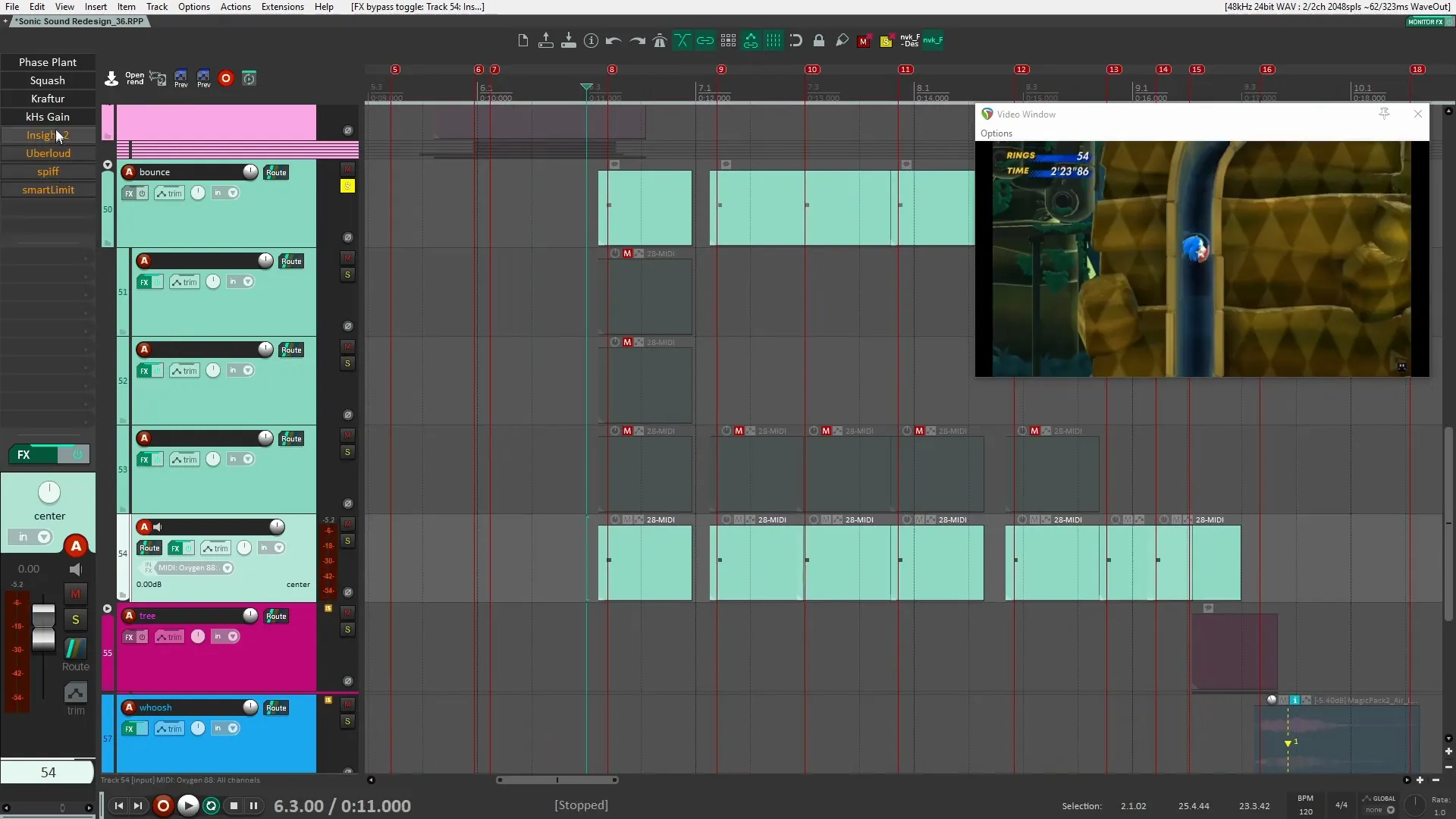Open the inspector input dropdown
The height and width of the screenshot is (819, 1456).
click(44, 537)
